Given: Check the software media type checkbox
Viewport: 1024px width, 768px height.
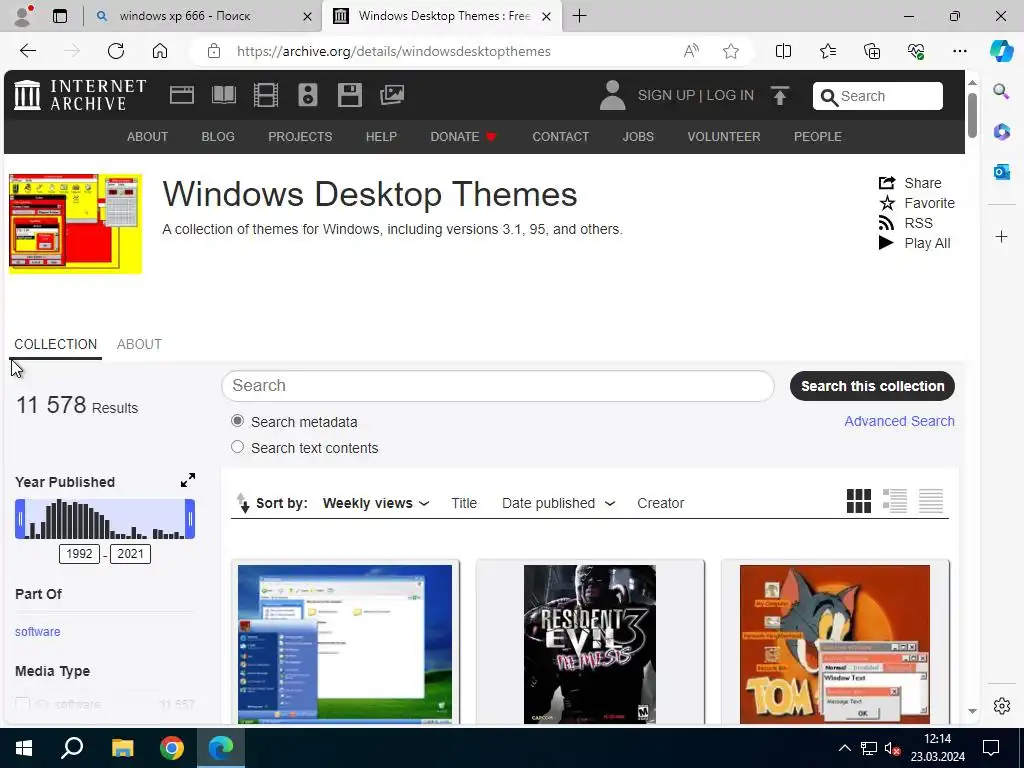Looking at the screenshot, I should pos(23,704).
